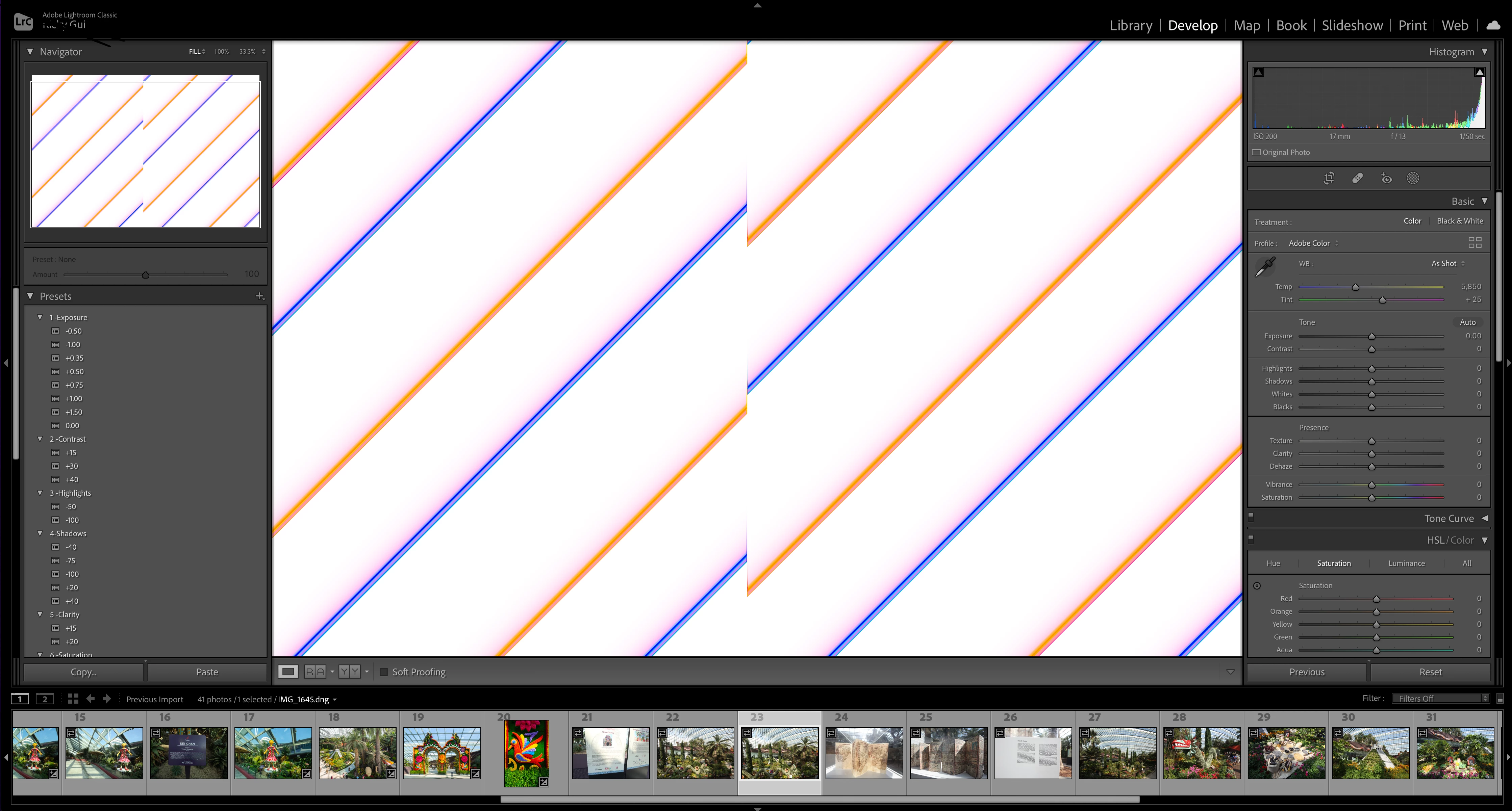The image size is (1512, 811).
Task: Open the Masking tool
Action: (1413, 178)
